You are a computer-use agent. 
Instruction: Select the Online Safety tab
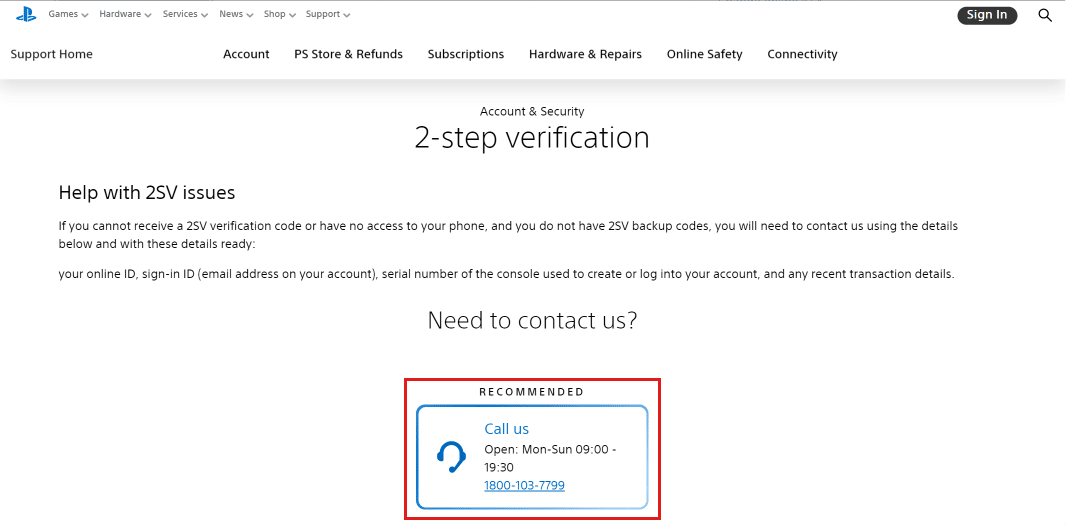(704, 54)
